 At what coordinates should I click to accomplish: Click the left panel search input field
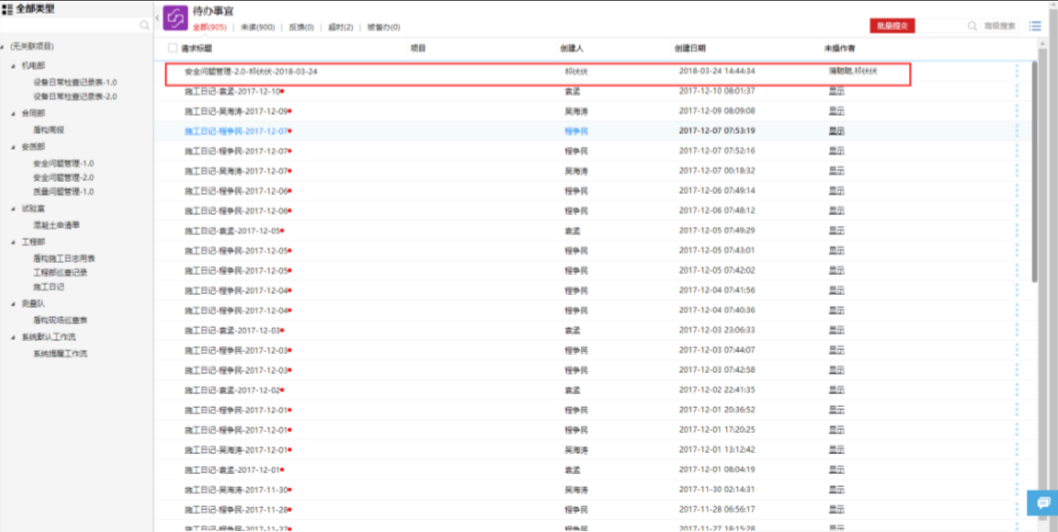pyautogui.click(x=69, y=25)
